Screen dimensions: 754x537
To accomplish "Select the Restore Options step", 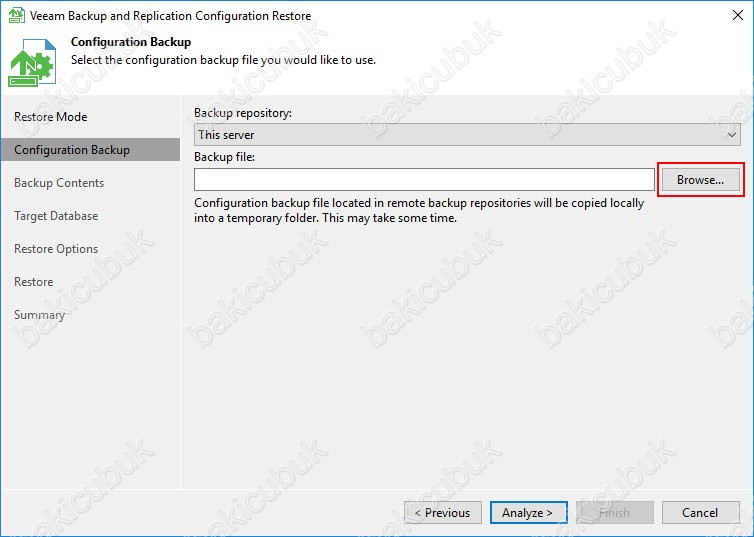I will [56, 249].
